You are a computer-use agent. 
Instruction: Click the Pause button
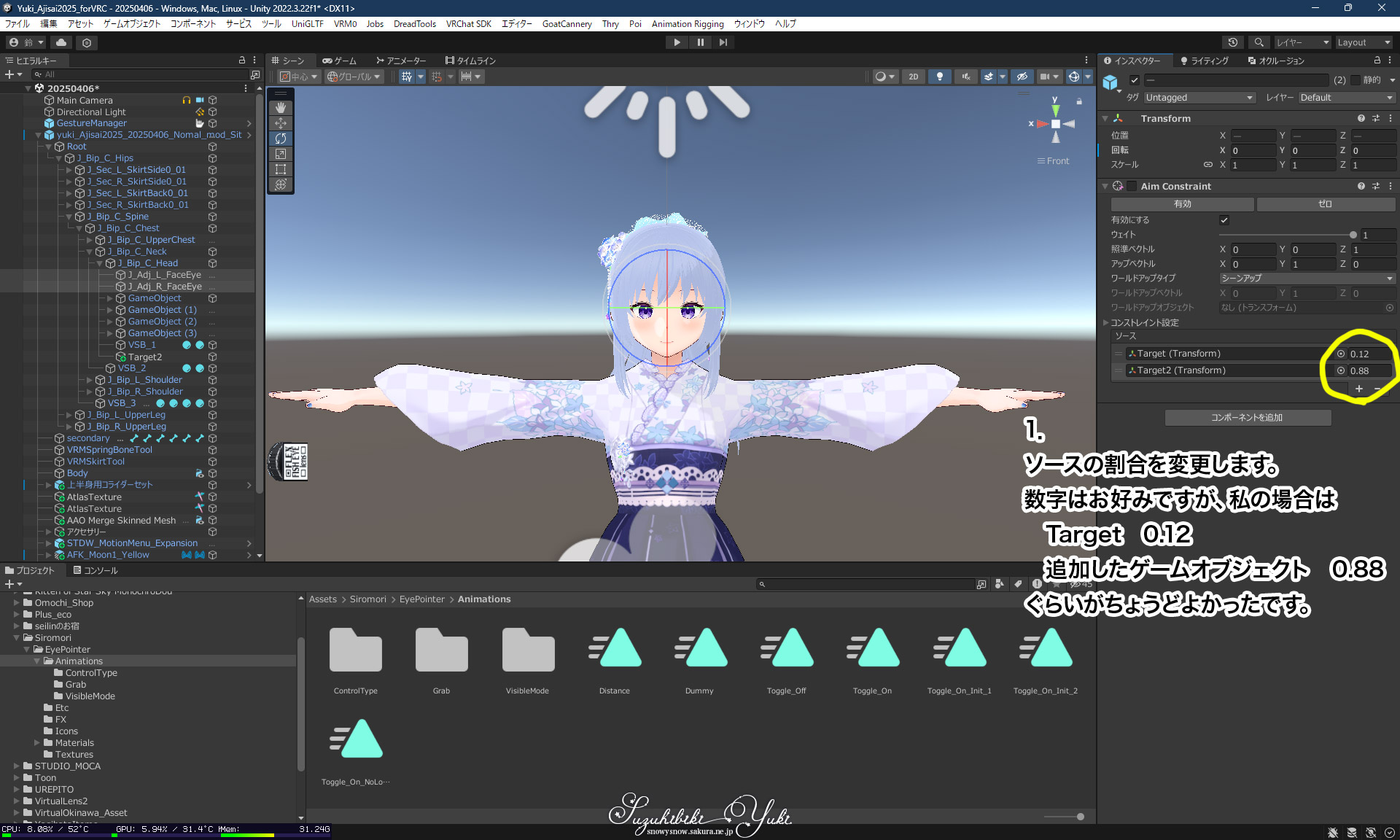coord(700,42)
